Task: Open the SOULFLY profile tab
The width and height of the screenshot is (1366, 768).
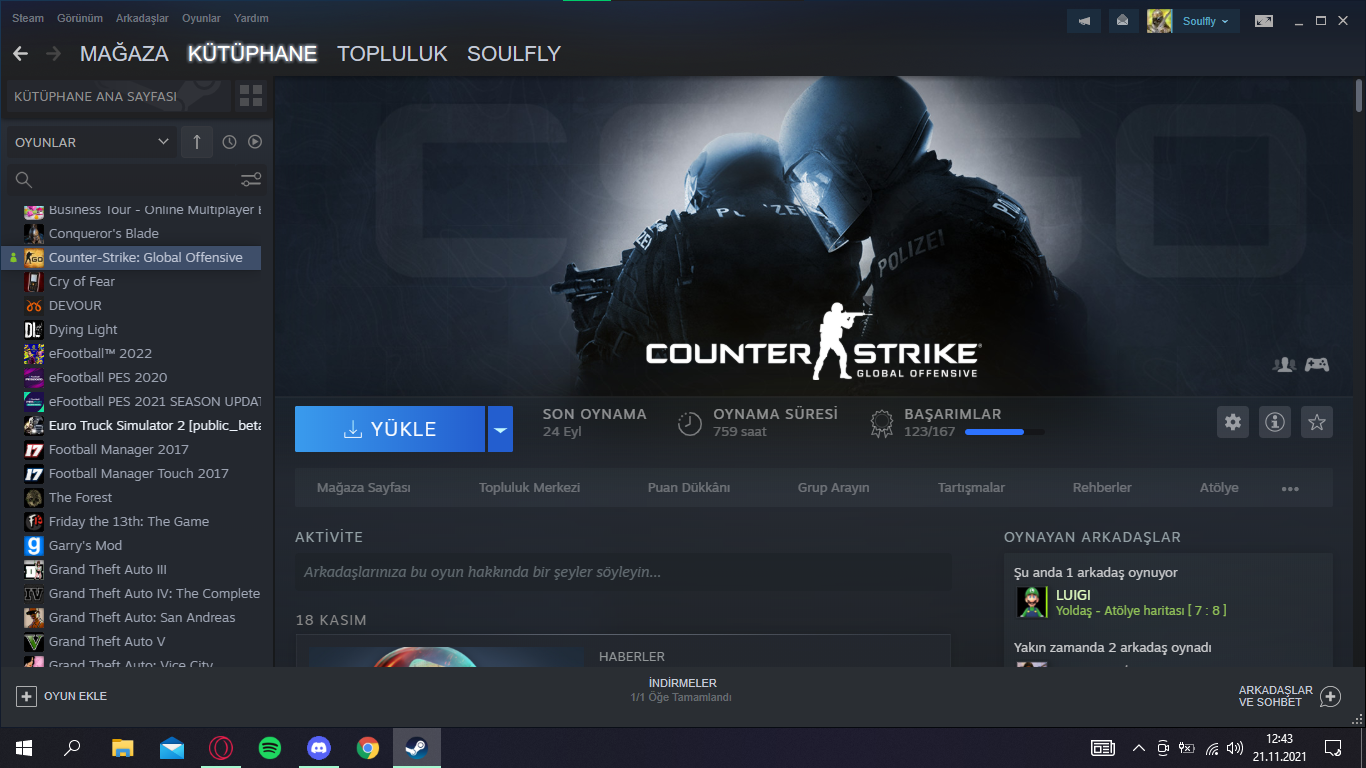Action: [514, 54]
